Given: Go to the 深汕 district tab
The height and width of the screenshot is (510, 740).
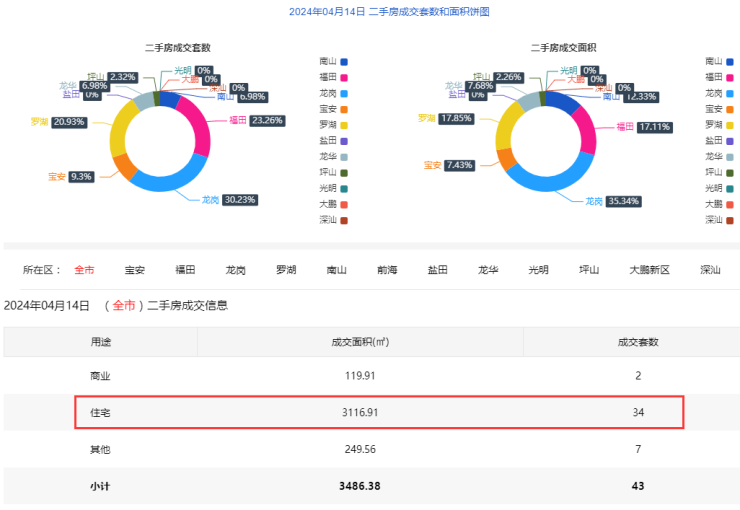Looking at the screenshot, I should click(x=710, y=270).
